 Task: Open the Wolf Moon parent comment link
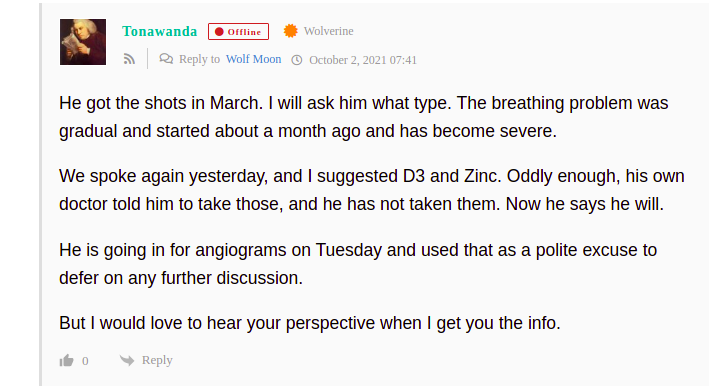tap(254, 59)
